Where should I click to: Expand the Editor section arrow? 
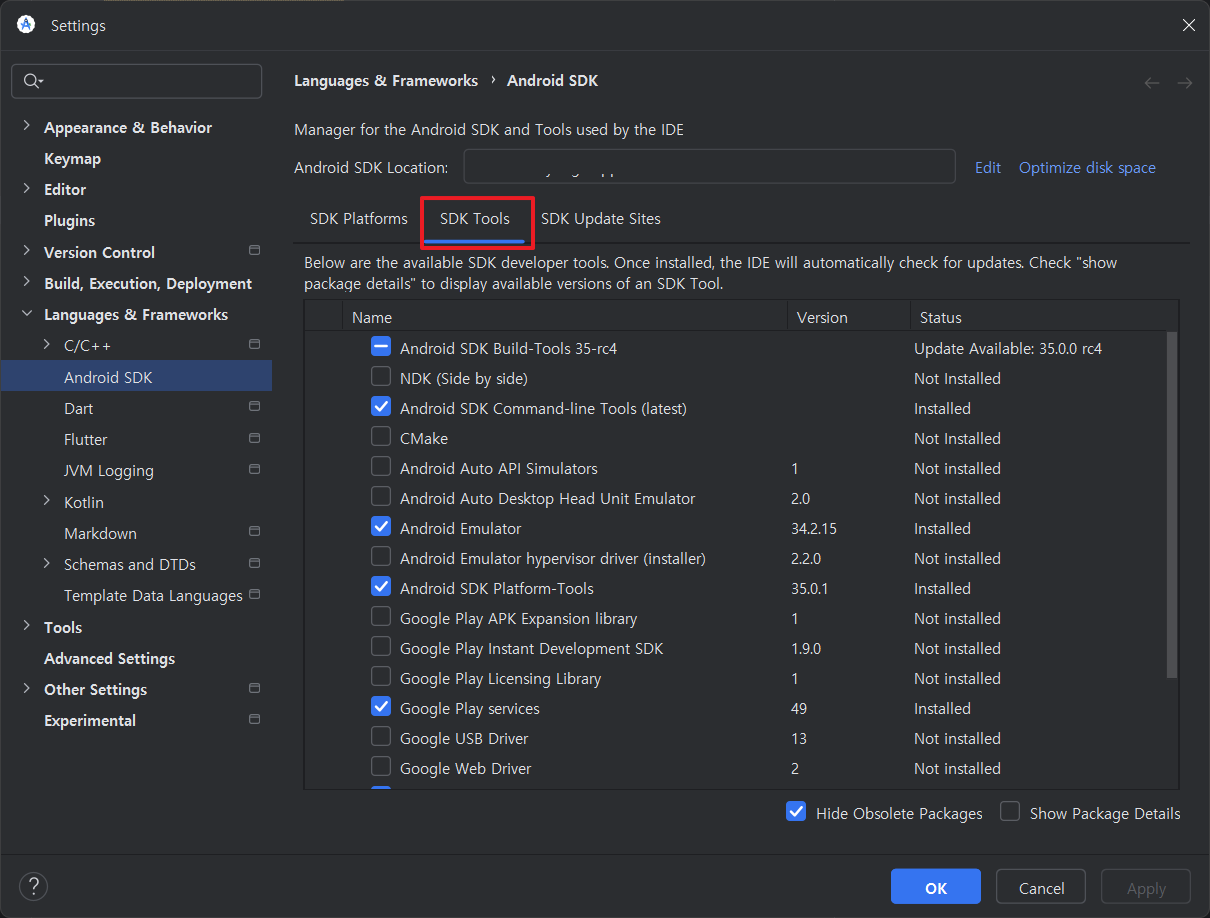(26, 189)
